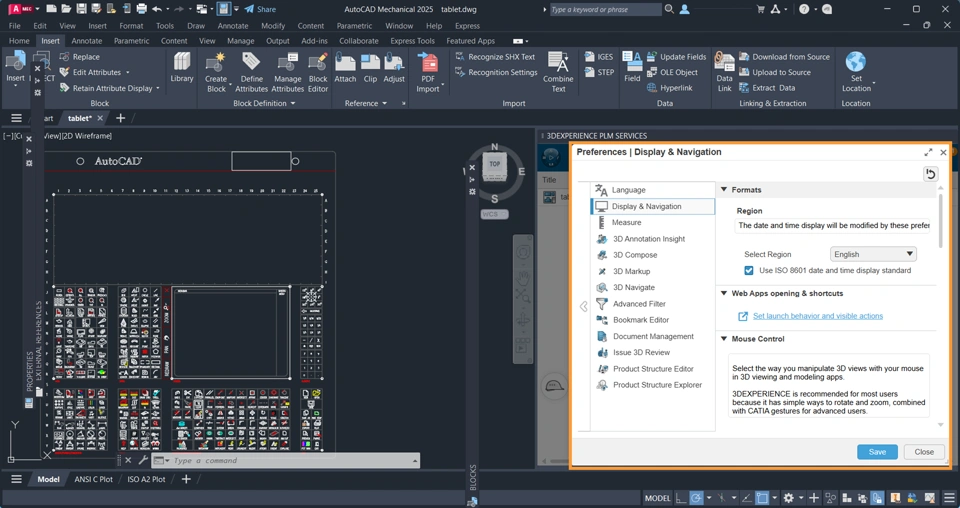960x508 pixels.
Task: Open the Select Region dropdown
Action: [x=873, y=254]
